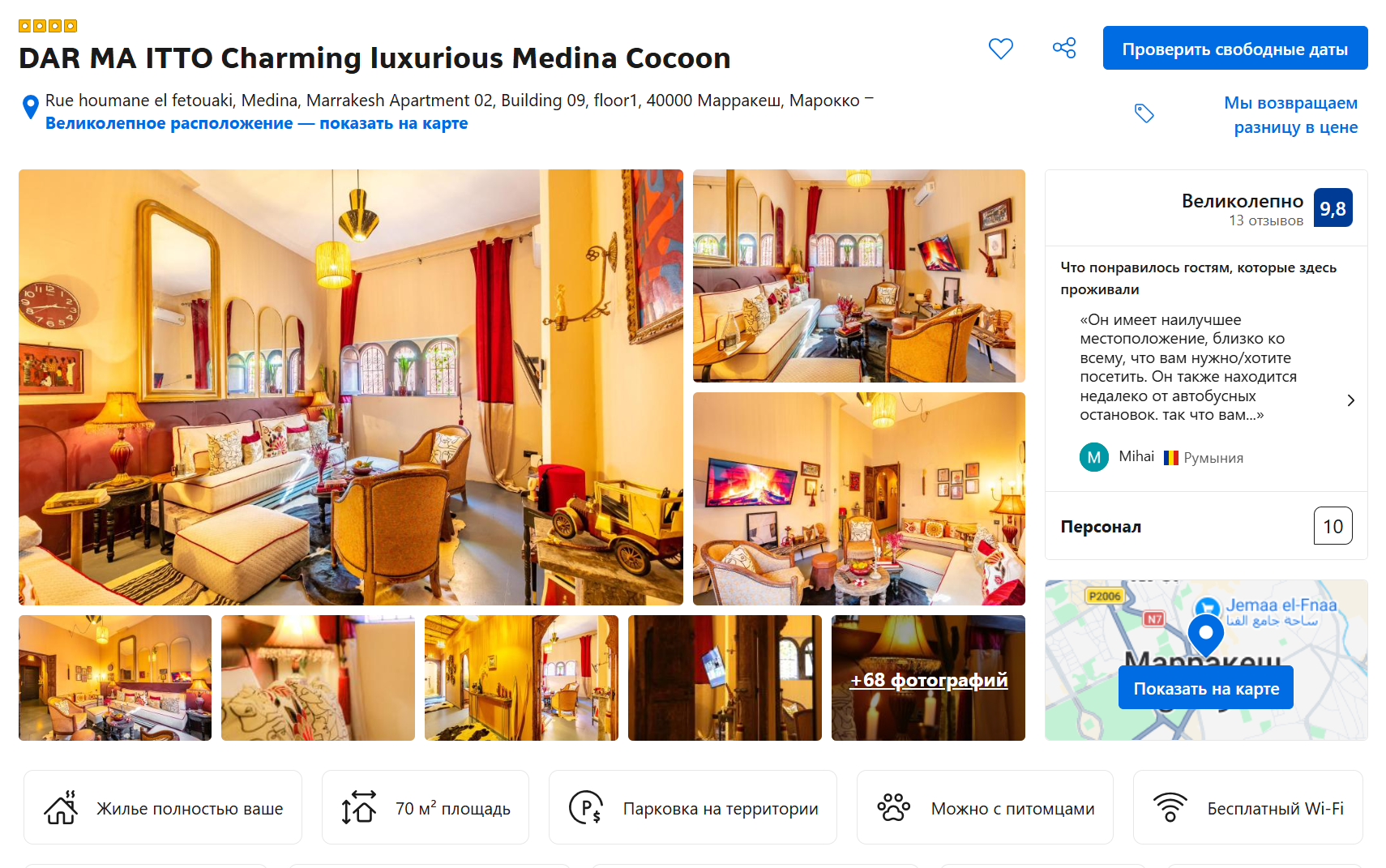This screenshot has height=868, width=1386.
Task: Open 'Мы возвращаем разницу в цене' link
Action: 1291,115
